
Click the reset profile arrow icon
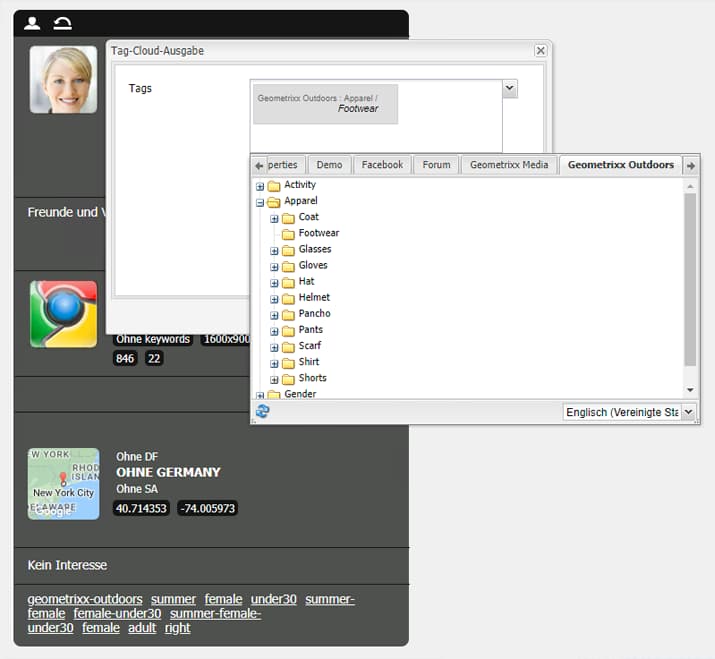[x=62, y=23]
